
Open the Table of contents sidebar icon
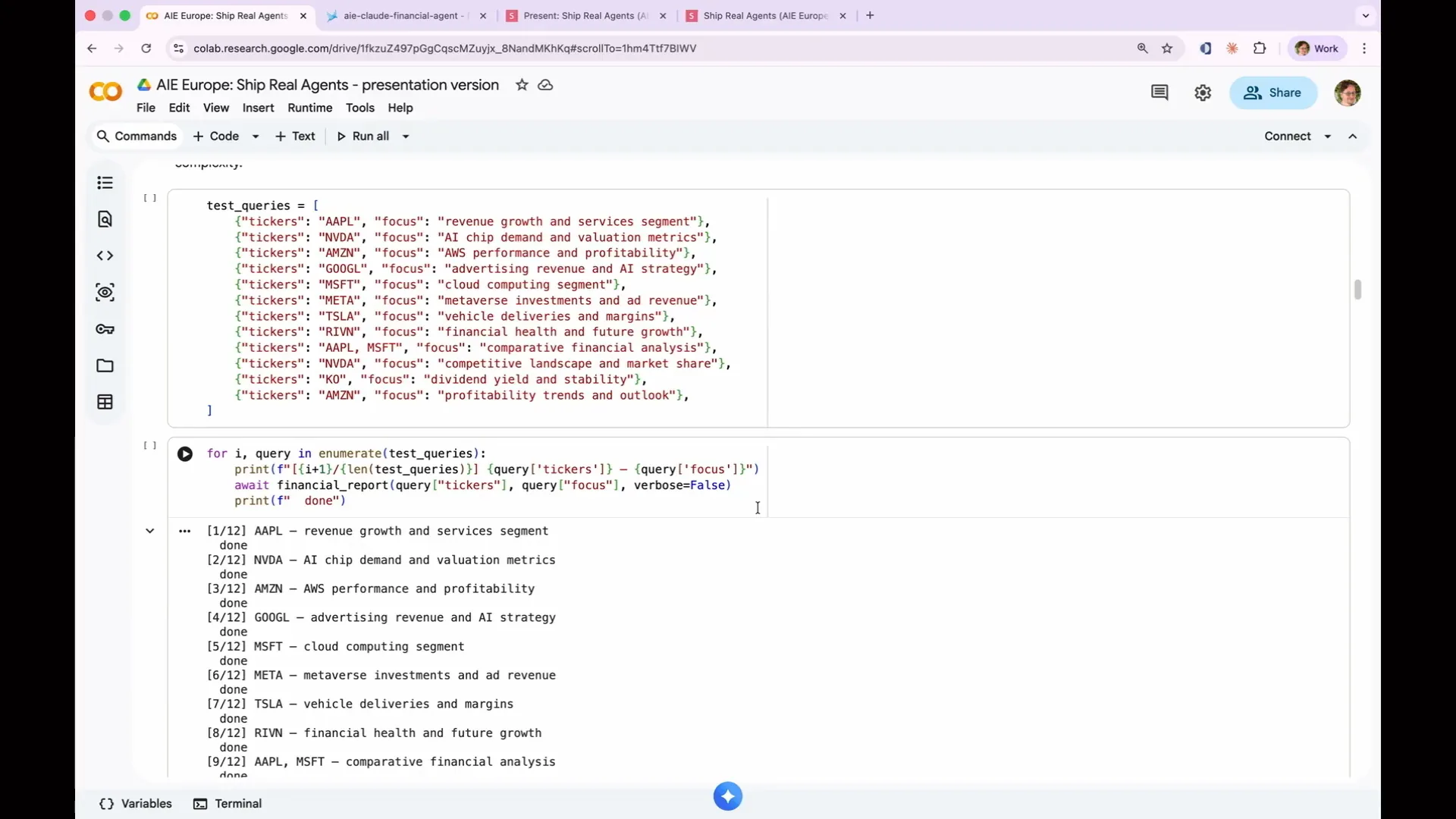click(105, 183)
